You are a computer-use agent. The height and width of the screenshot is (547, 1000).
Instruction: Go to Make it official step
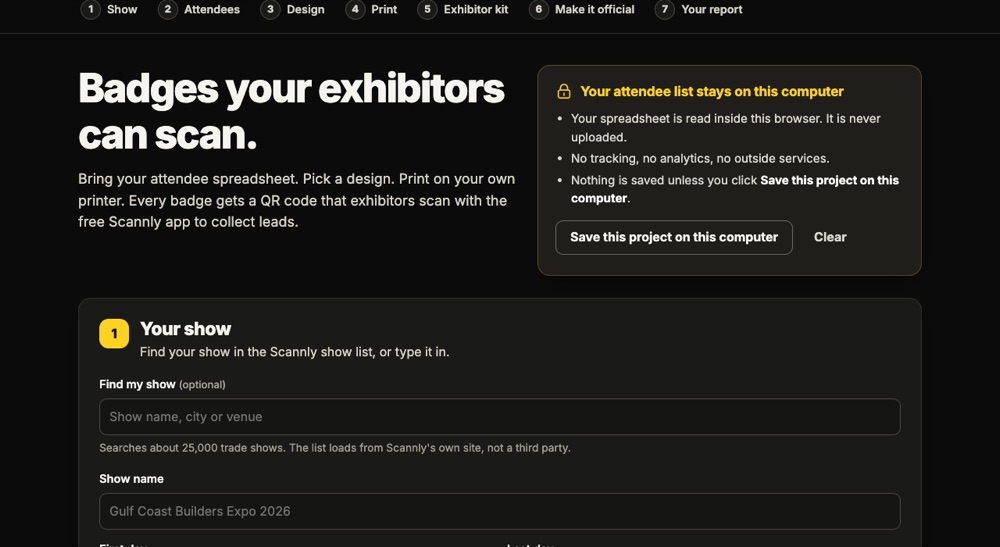pyautogui.click(x=582, y=10)
